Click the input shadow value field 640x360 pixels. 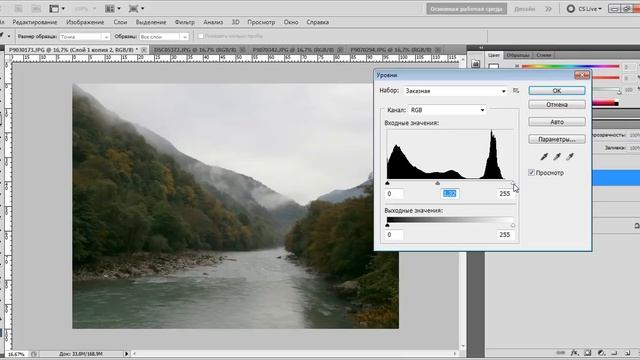[x=395, y=194]
